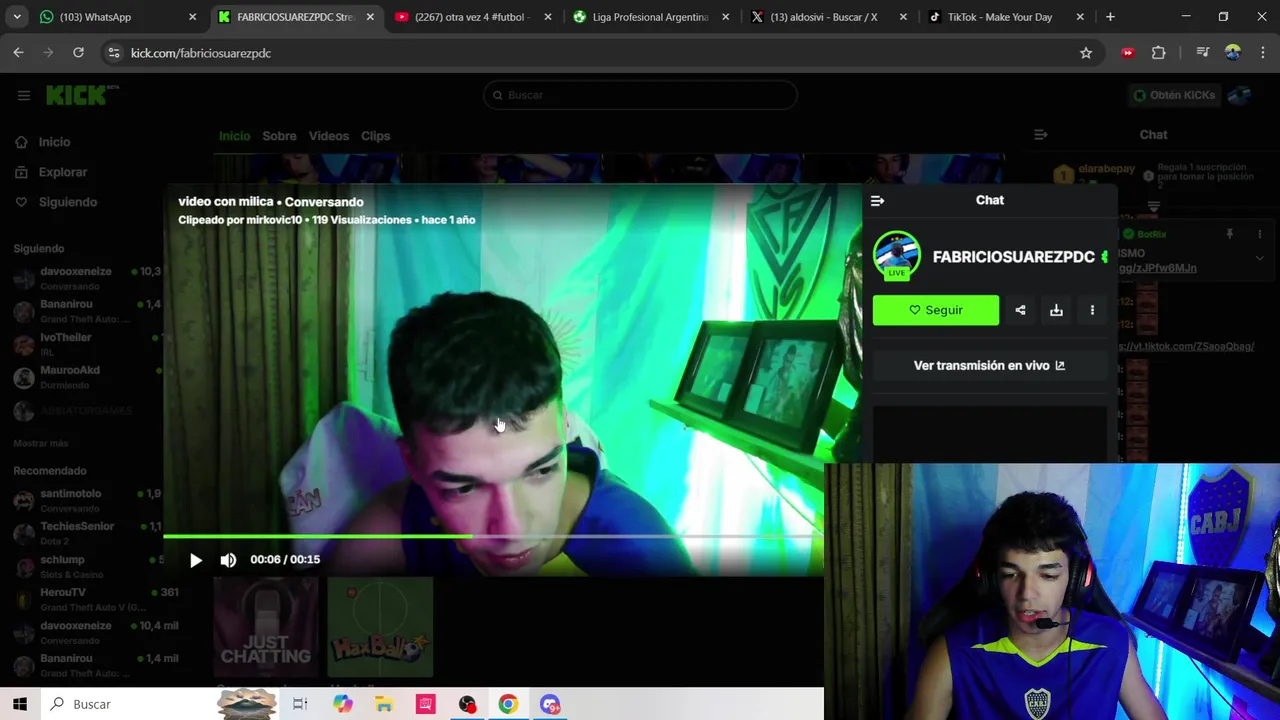The image size is (1280, 720).
Task: Share the clip via share icon
Action: click(1020, 310)
